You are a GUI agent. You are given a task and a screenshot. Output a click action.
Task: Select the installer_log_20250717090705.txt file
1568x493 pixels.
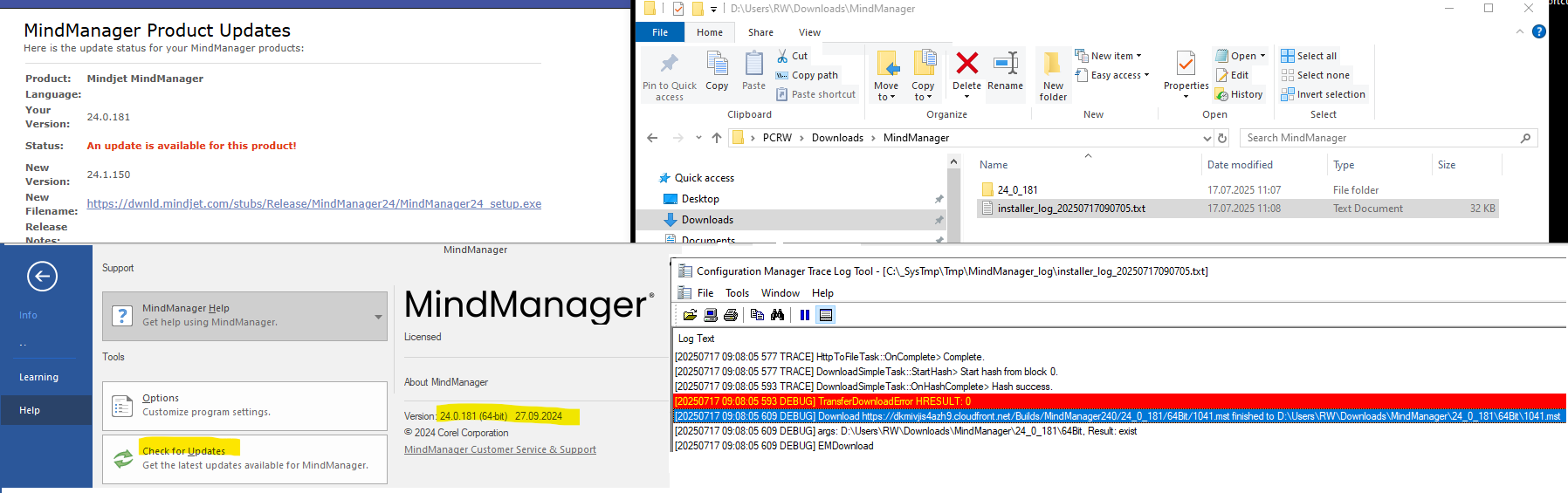click(x=1238, y=209)
